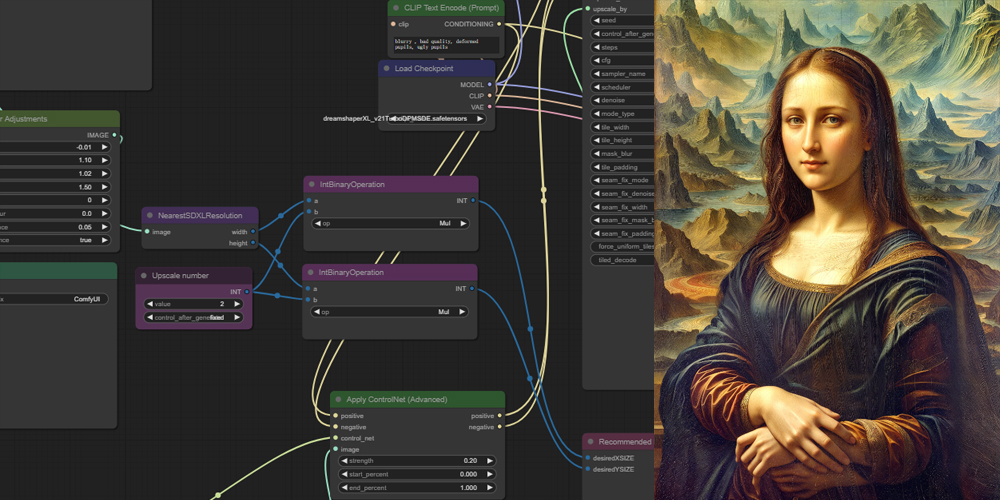This screenshot has height=500, width=1000.
Task: Click the right arrow beside the -0.01 value
Action: (x=105, y=147)
